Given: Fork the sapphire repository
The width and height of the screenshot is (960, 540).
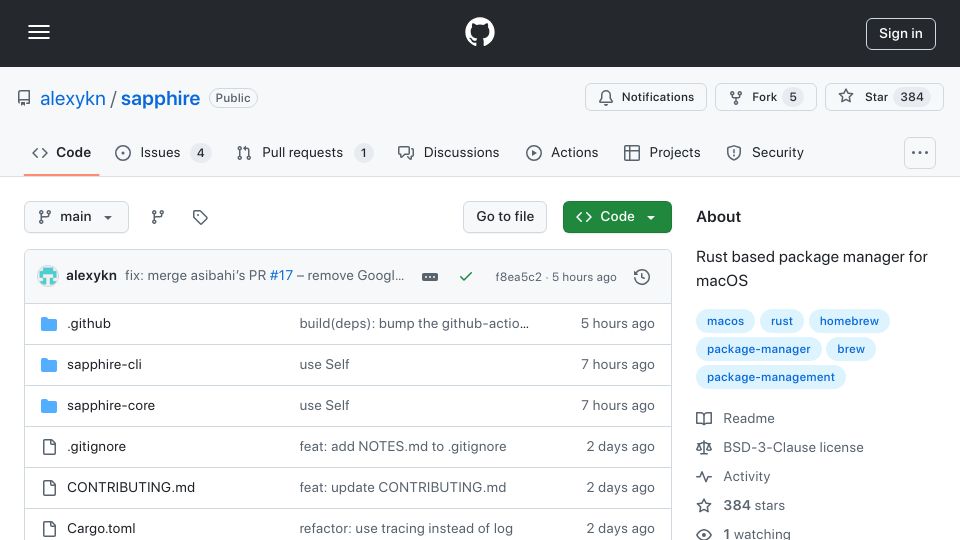Looking at the screenshot, I should [x=766, y=97].
